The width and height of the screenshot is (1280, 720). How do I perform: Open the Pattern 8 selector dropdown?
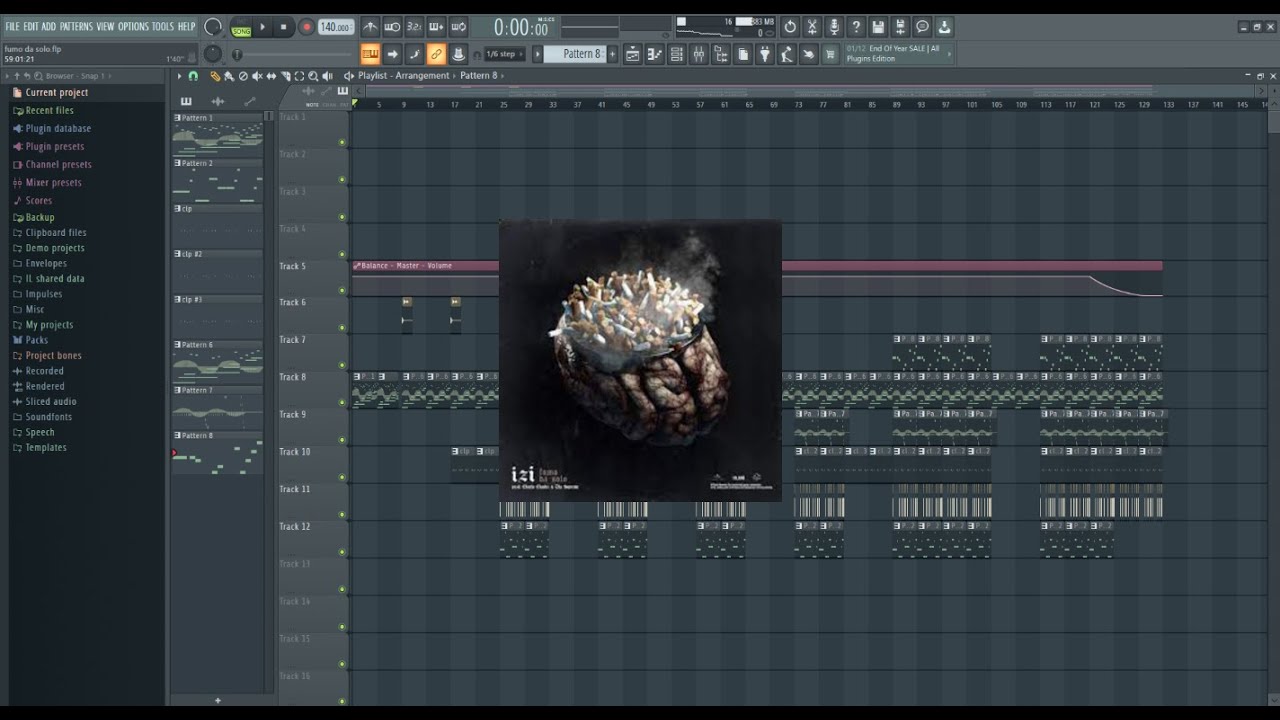(x=575, y=54)
